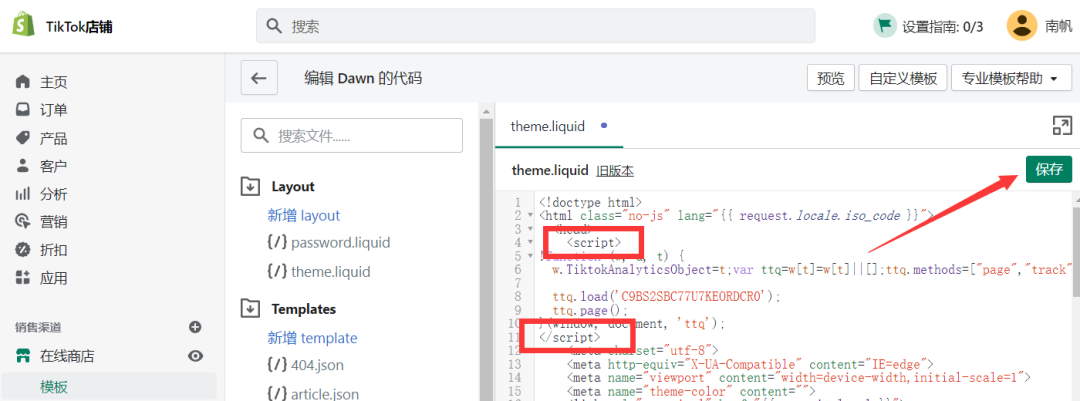Collapse the Templates folder
The width and height of the screenshot is (1080, 401).
[249, 309]
